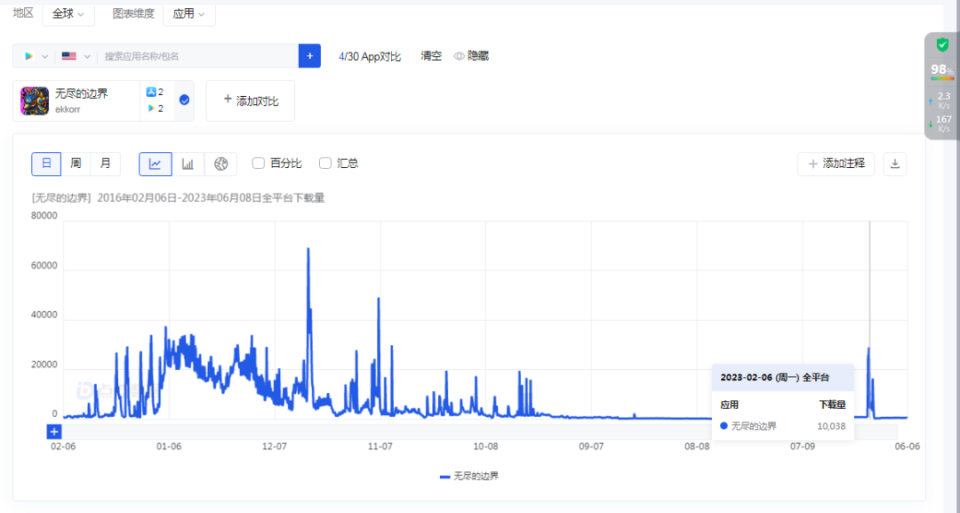
Task: Switch to line chart view icon
Action: tap(156, 164)
